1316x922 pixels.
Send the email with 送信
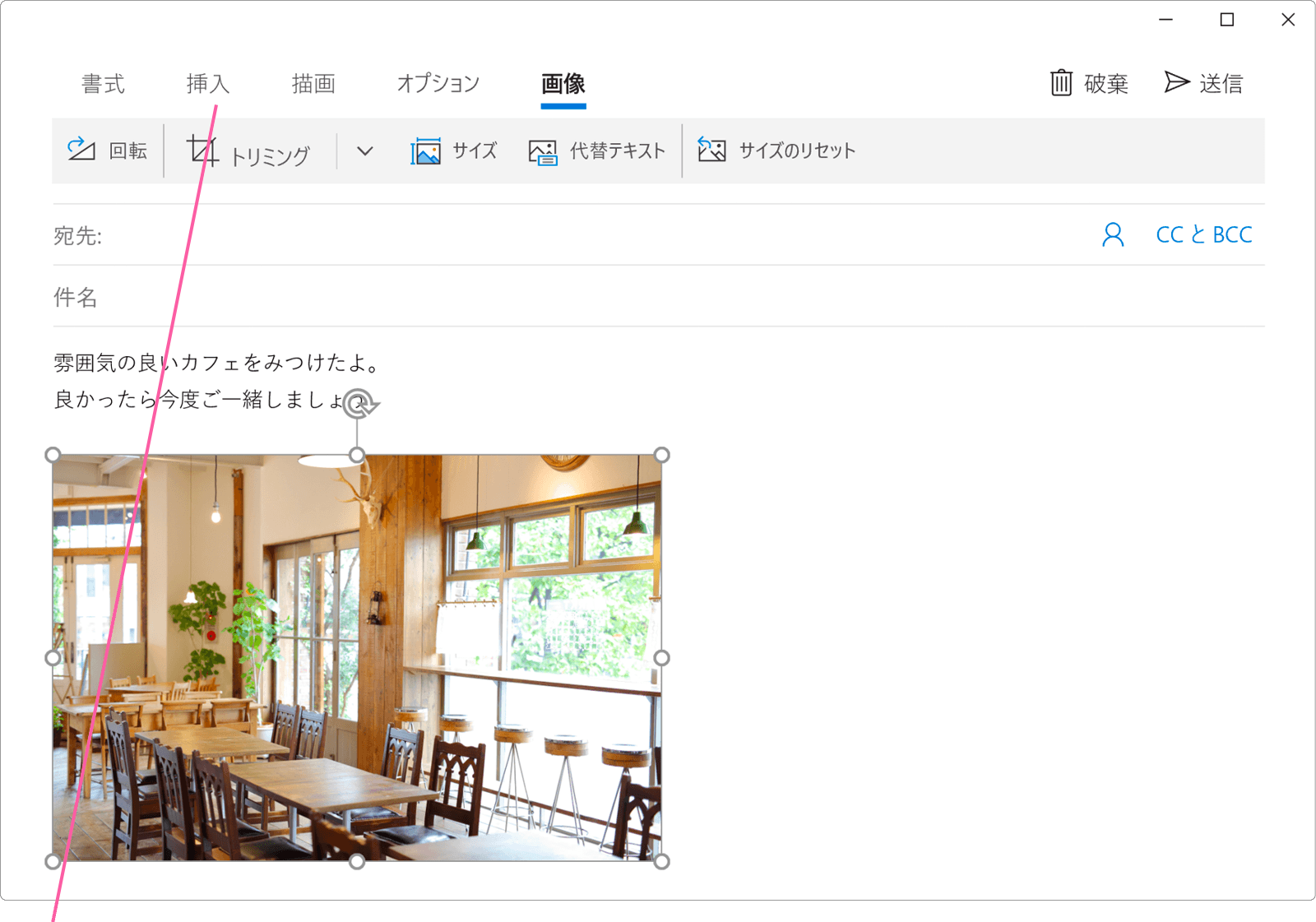tap(1203, 83)
